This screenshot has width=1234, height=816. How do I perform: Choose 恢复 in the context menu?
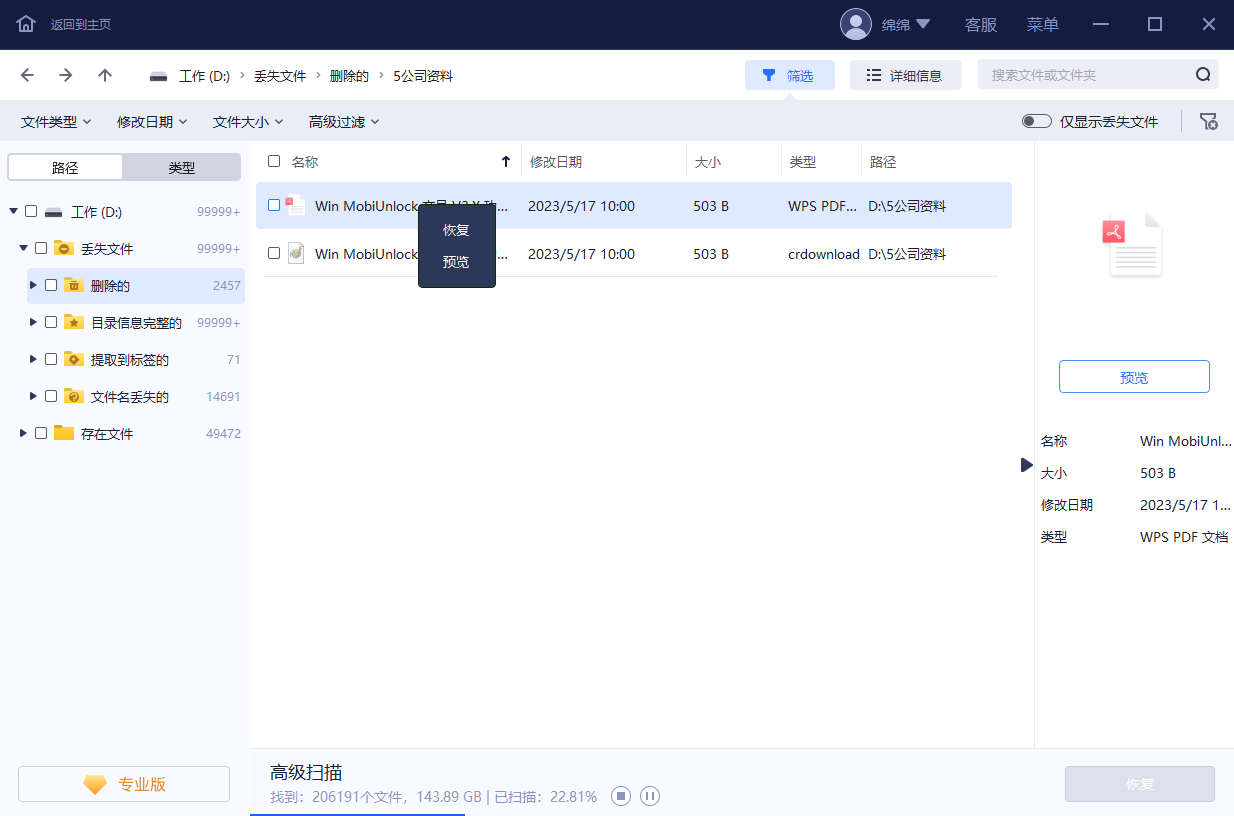click(x=456, y=230)
